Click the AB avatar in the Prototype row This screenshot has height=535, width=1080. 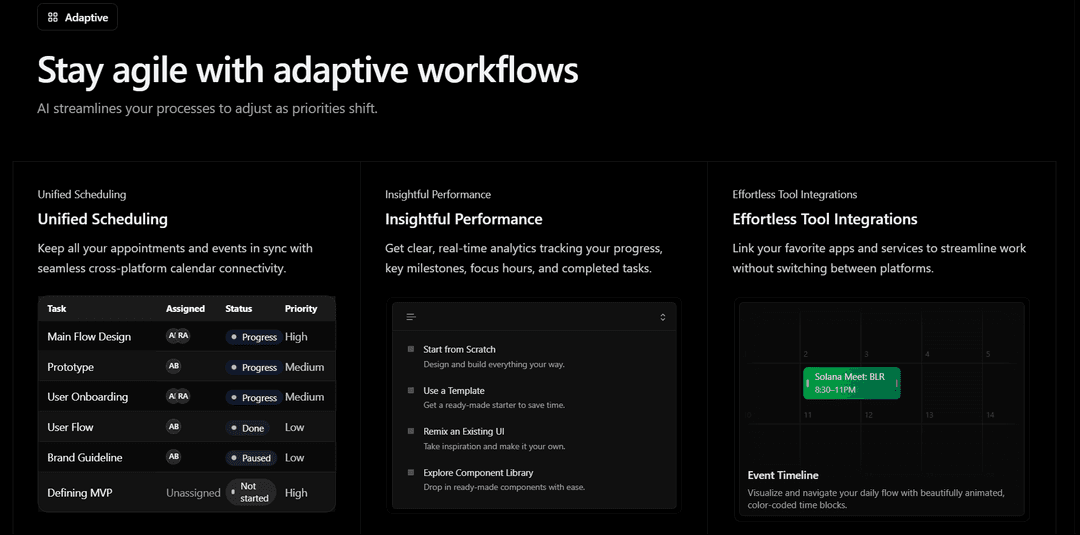click(174, 367)
